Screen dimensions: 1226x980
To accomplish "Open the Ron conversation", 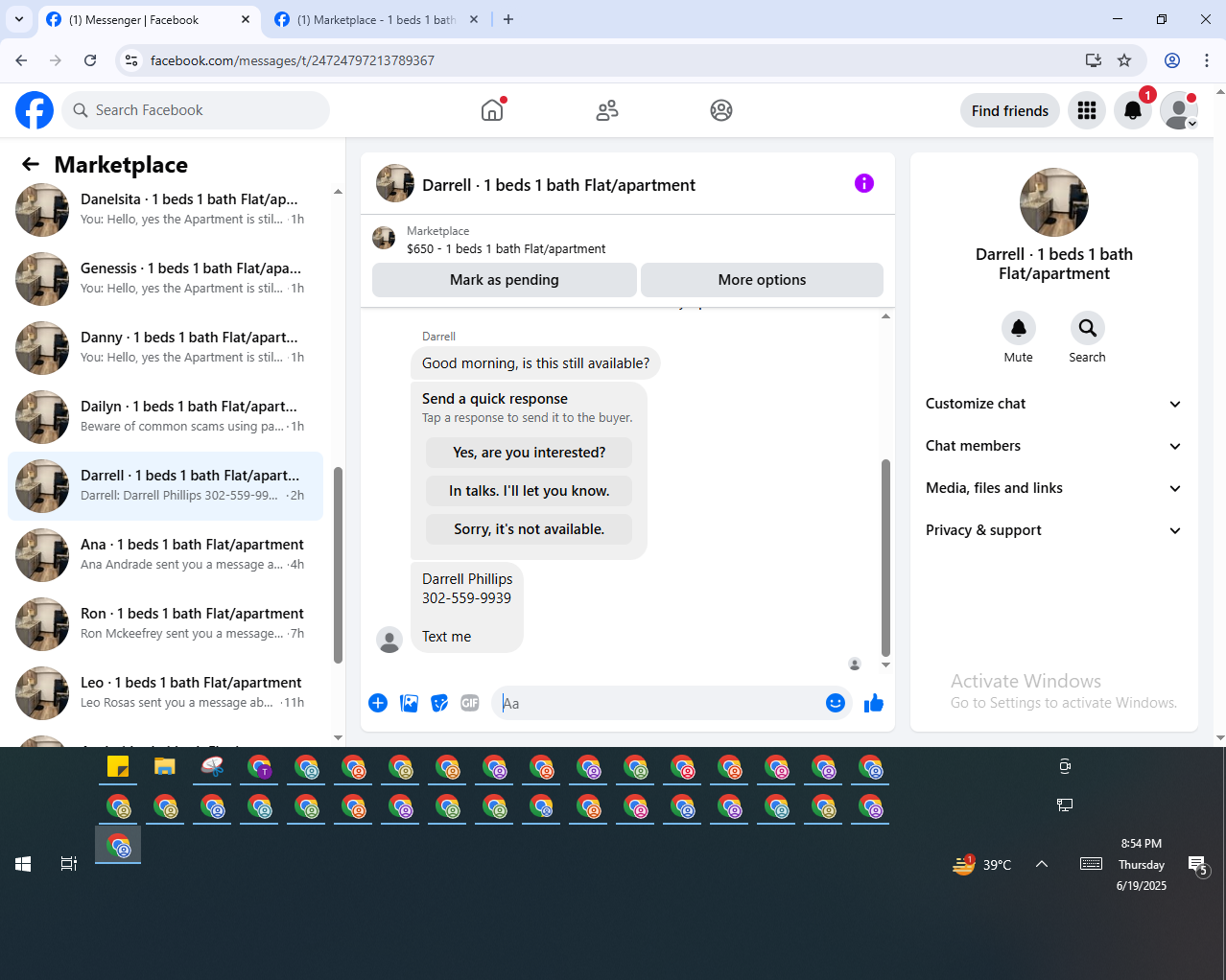I will pos(166,624).
